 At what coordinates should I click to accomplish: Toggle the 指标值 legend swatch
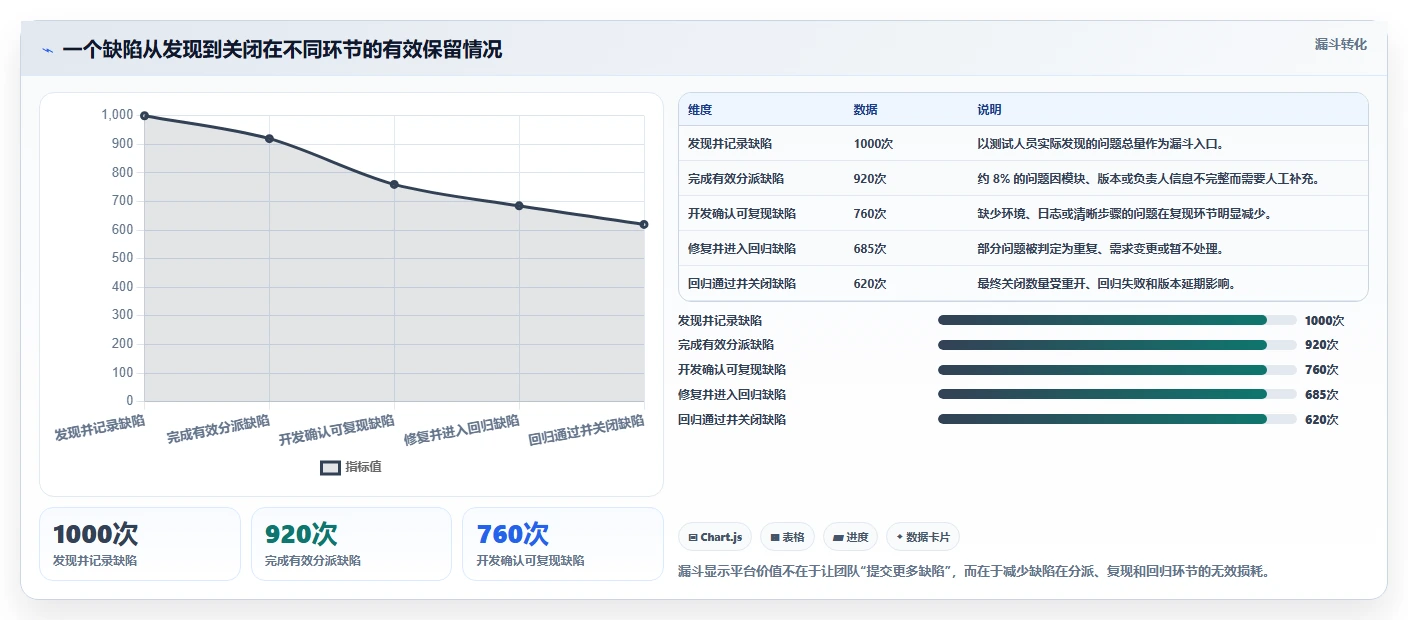tap(330, 467)
